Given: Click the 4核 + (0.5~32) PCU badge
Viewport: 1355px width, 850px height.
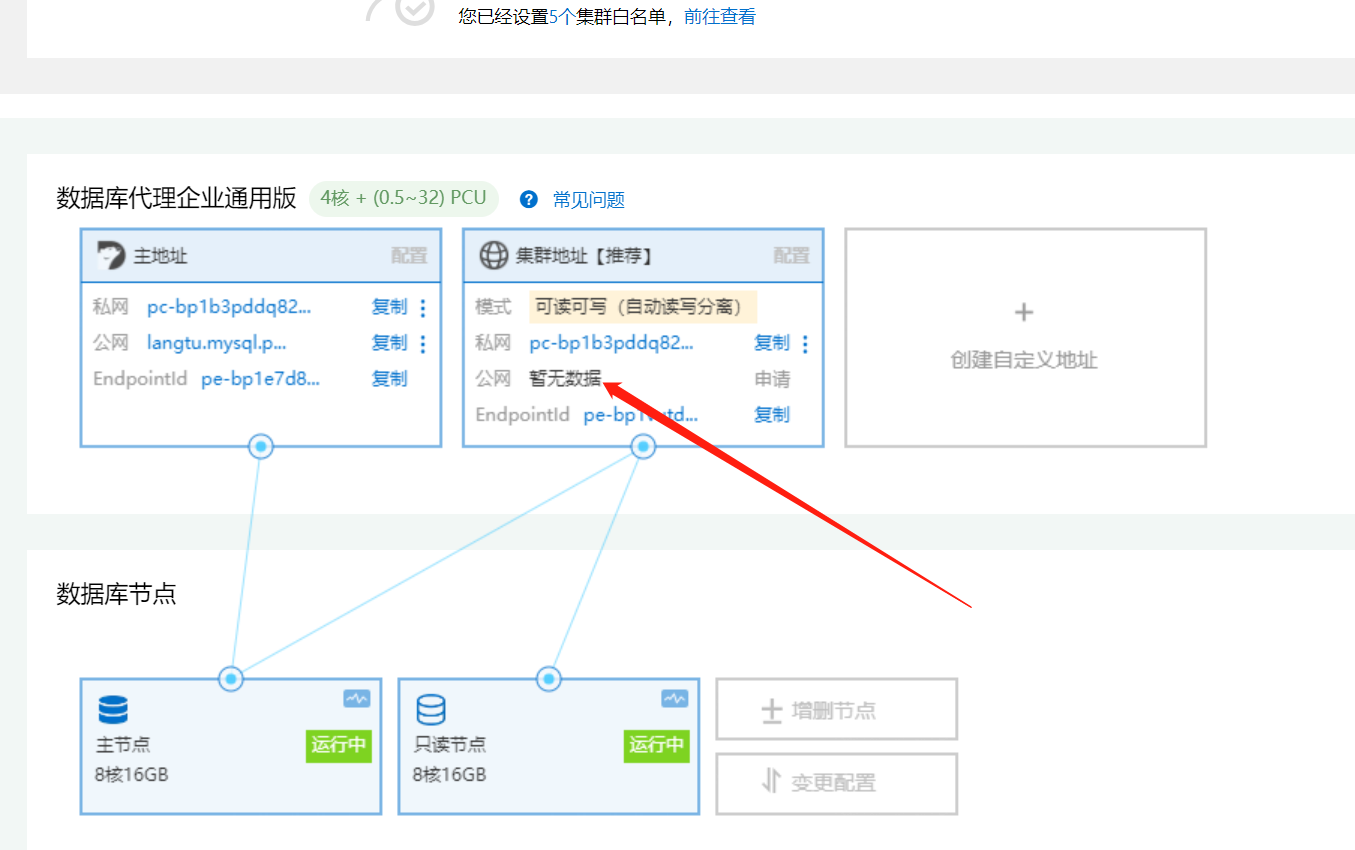Looking at the screenshot, I should [403, 198].
